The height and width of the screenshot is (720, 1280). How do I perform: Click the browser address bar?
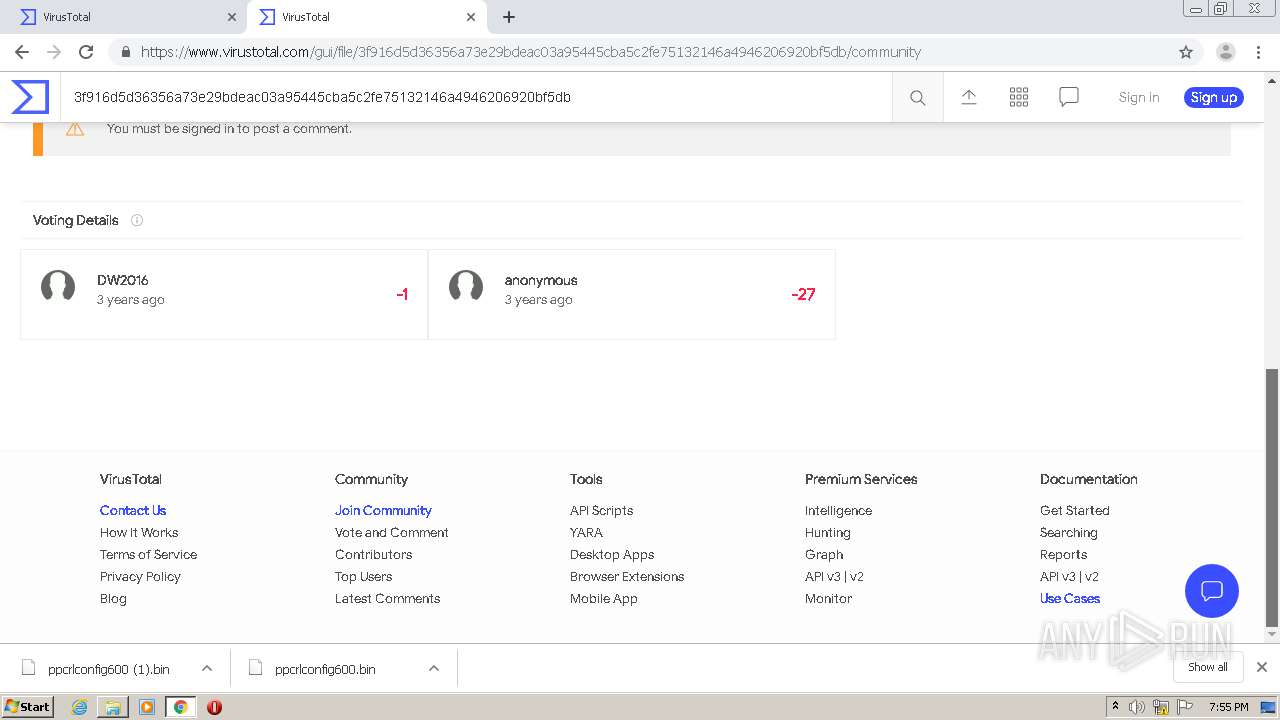pos(640,52)
